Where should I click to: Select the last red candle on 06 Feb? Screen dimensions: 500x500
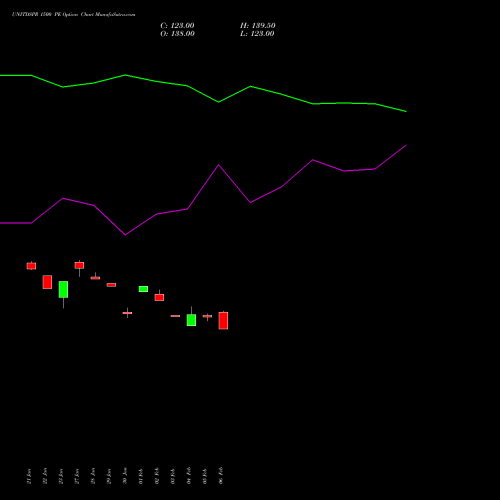[x=223, y=320]
